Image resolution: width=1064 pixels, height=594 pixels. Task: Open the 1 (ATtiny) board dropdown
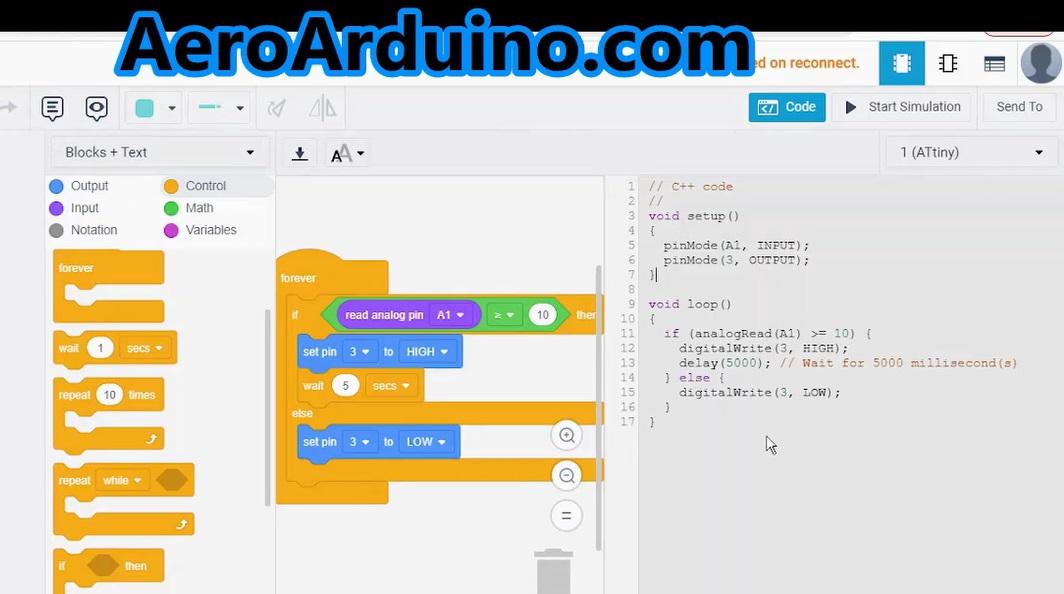pos(971,153)
